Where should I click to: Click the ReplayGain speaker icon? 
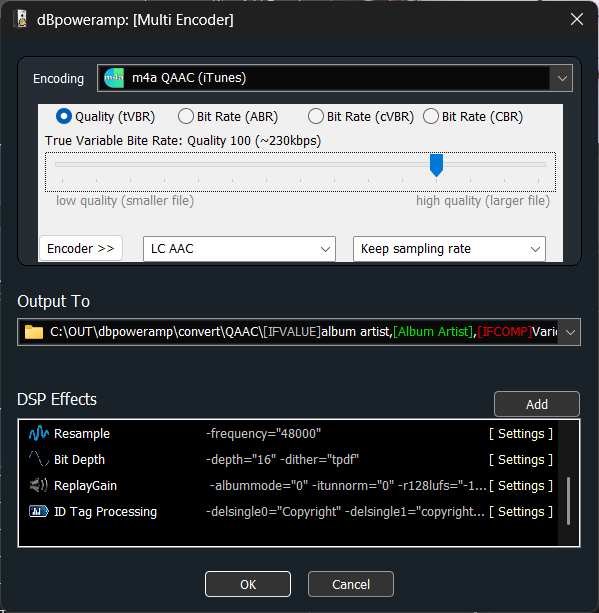point(38,485)
